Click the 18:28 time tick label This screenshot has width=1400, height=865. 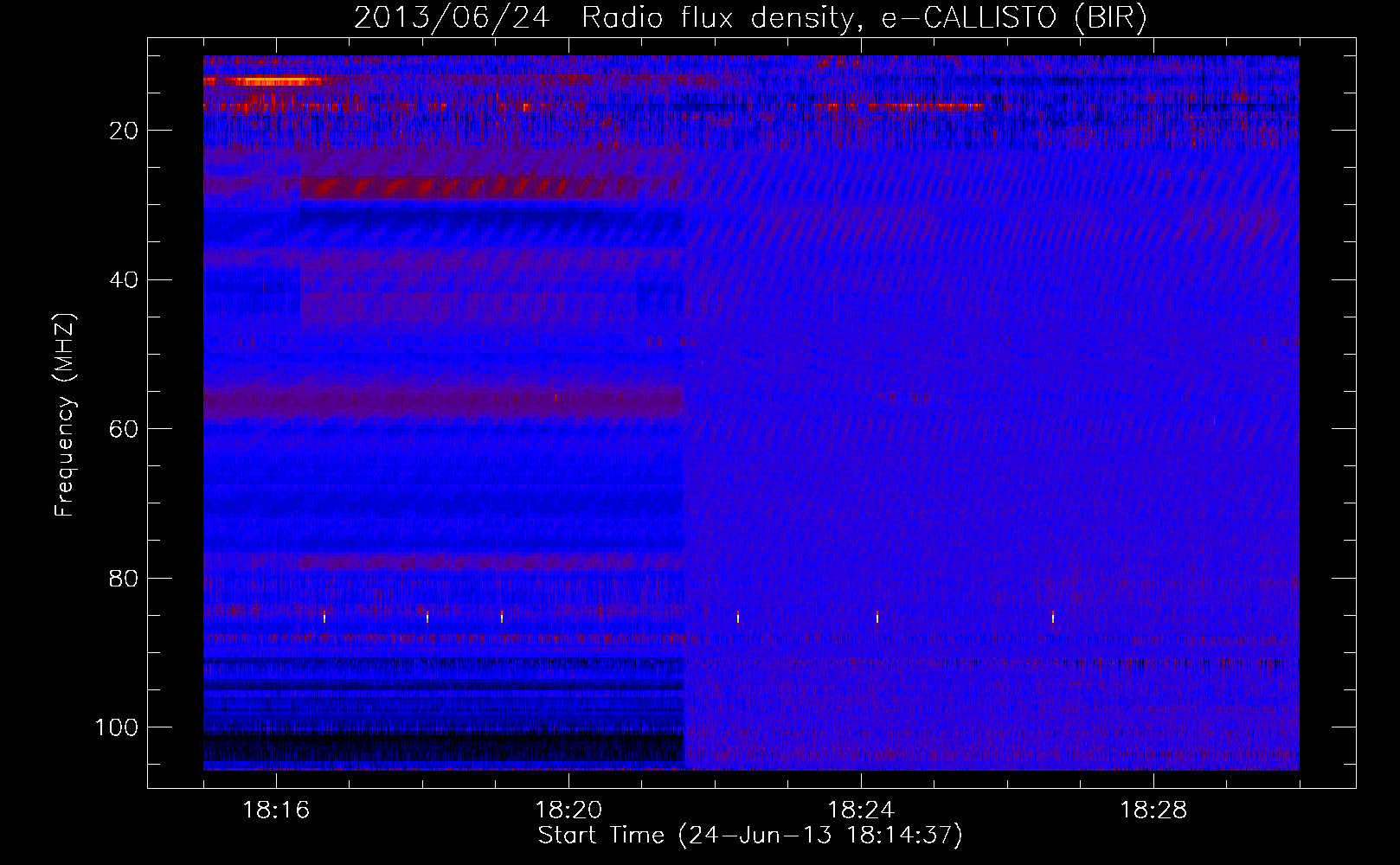[x=1153, y=811]
